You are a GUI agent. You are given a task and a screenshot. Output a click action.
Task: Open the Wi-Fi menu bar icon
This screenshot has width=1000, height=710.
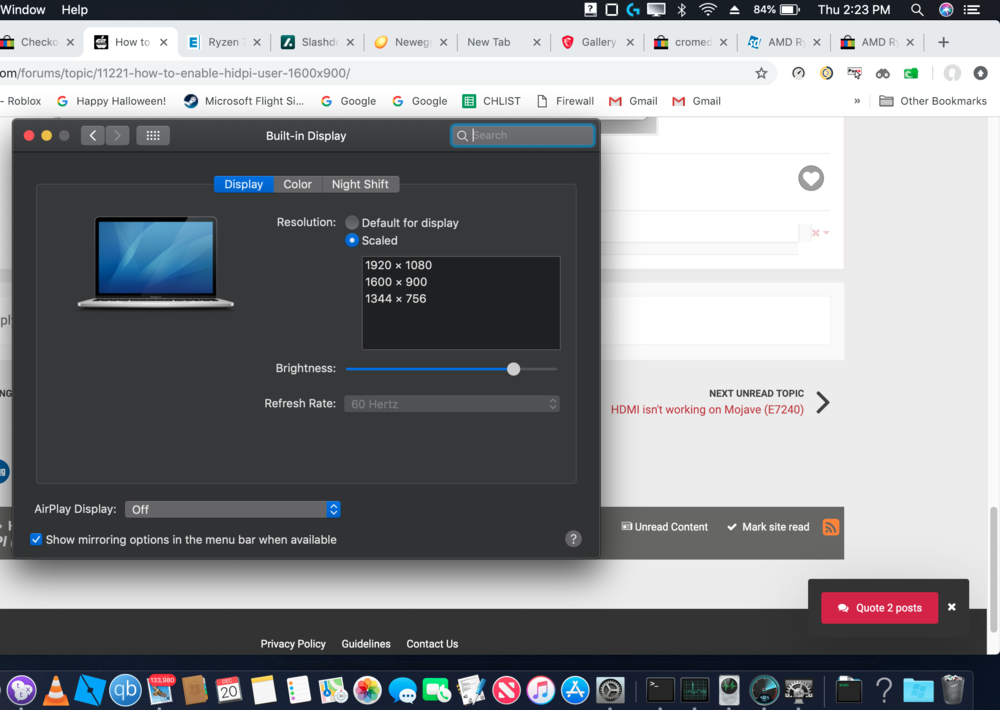pos(708,10)
